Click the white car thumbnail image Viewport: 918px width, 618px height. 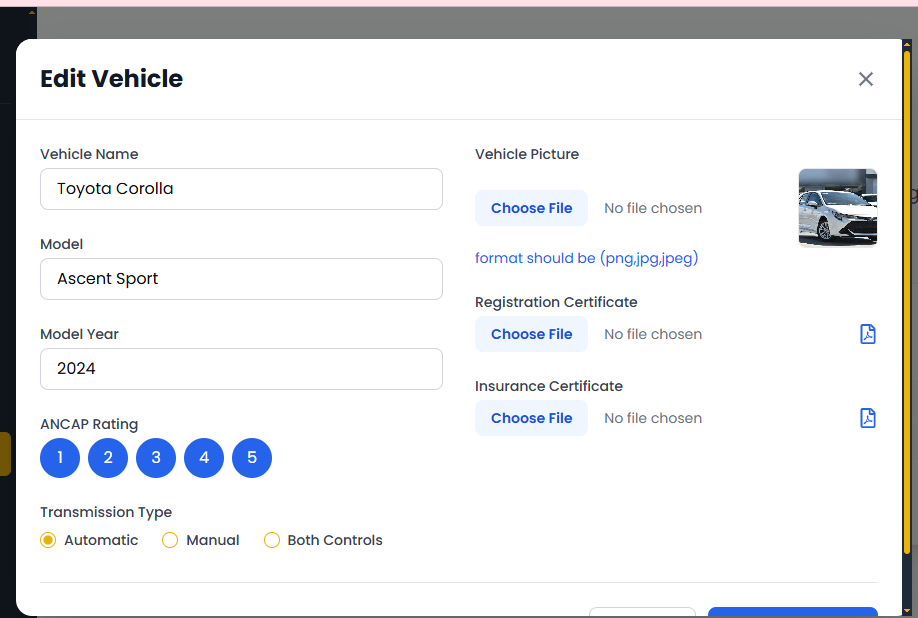coord(837,208)
